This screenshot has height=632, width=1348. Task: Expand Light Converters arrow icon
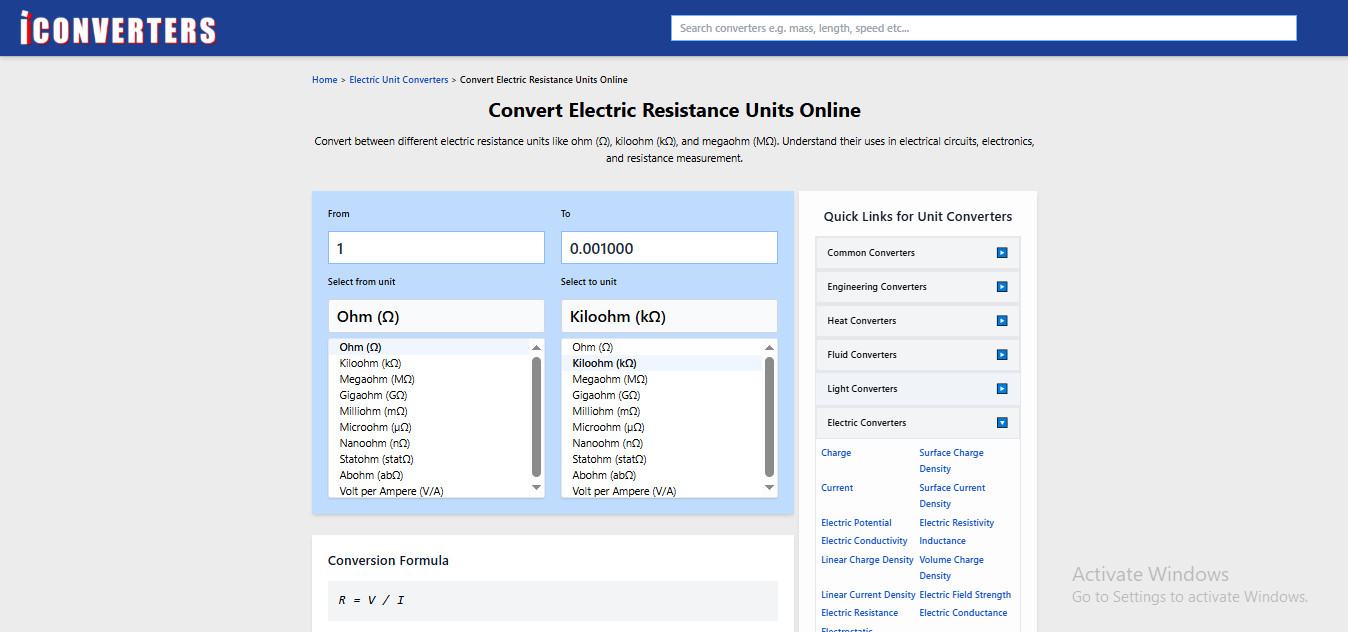click(1002, 389)
